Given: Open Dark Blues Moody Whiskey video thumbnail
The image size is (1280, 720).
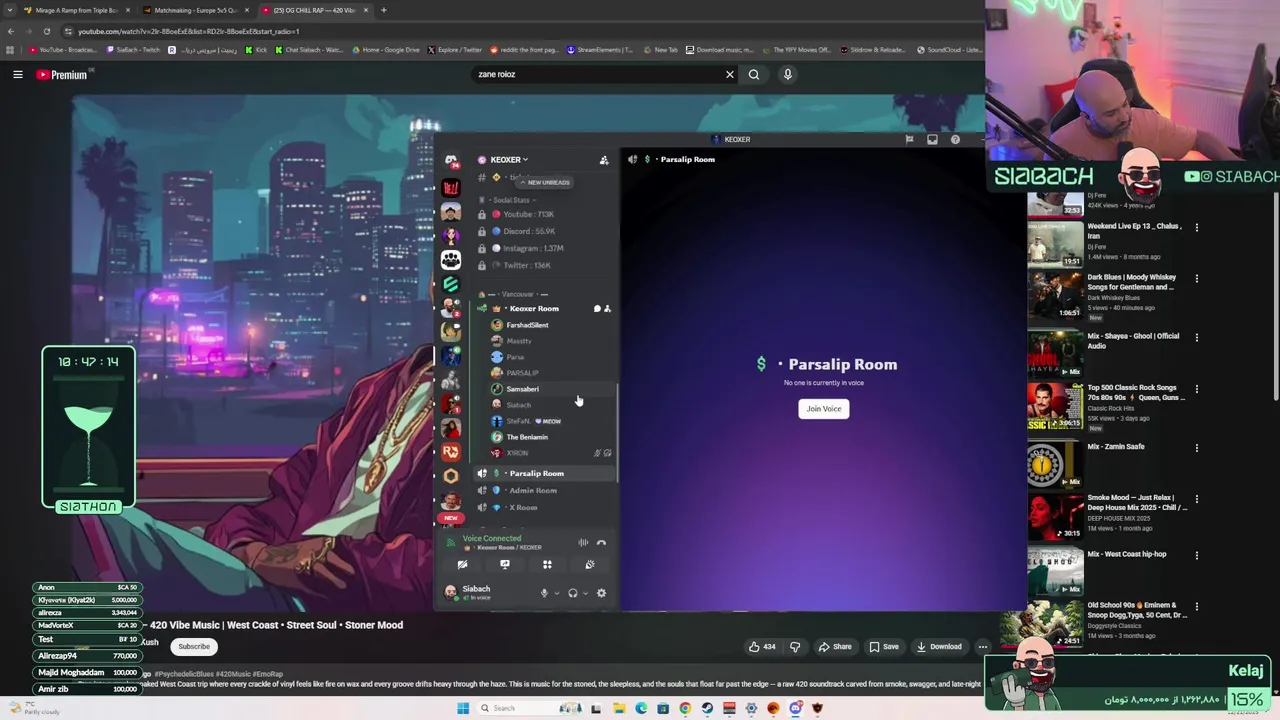Looking at the screenshot, I should click(1056, 295).
